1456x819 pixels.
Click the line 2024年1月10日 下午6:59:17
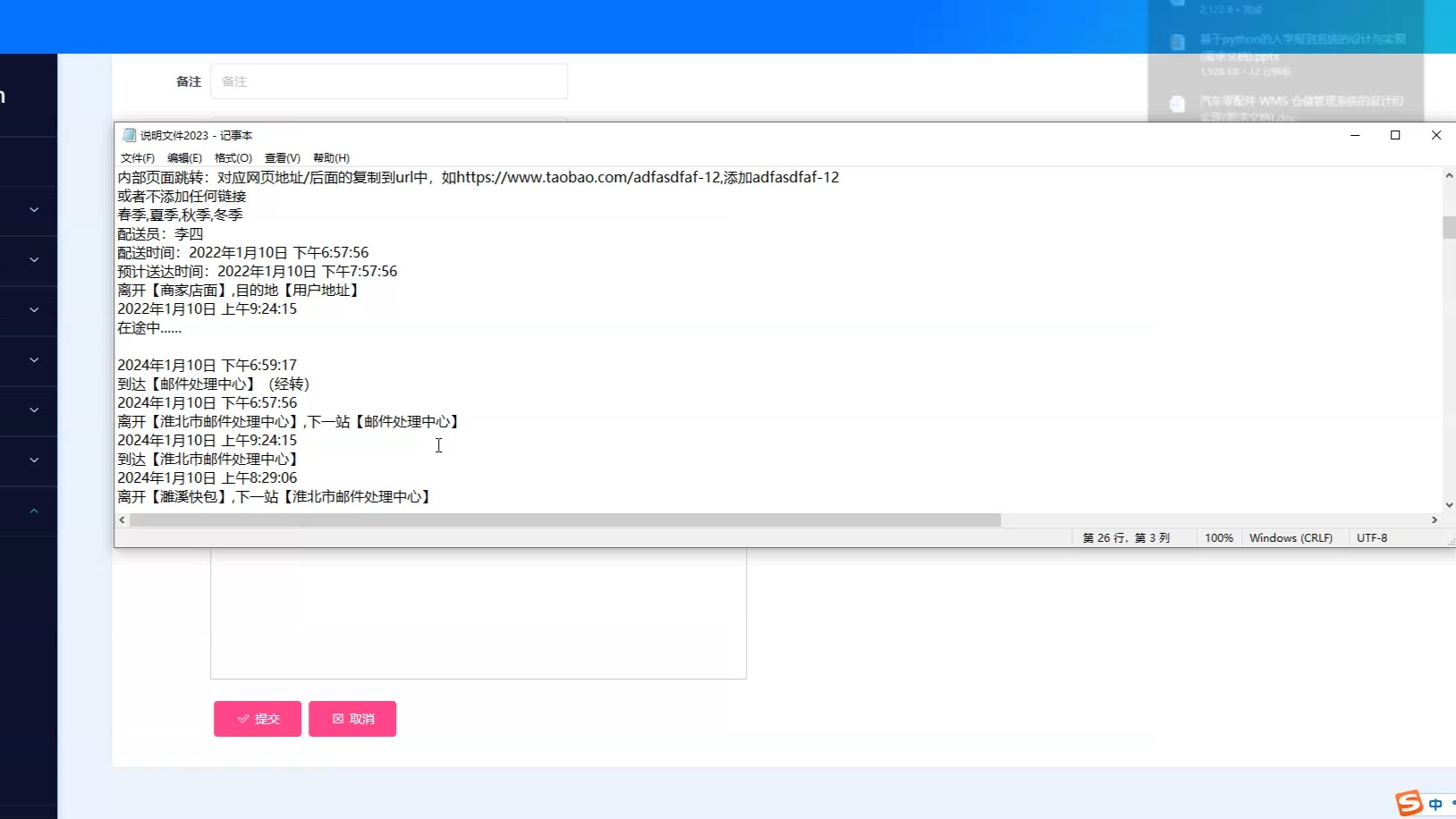pyautogui.click(x=207, y=365)
